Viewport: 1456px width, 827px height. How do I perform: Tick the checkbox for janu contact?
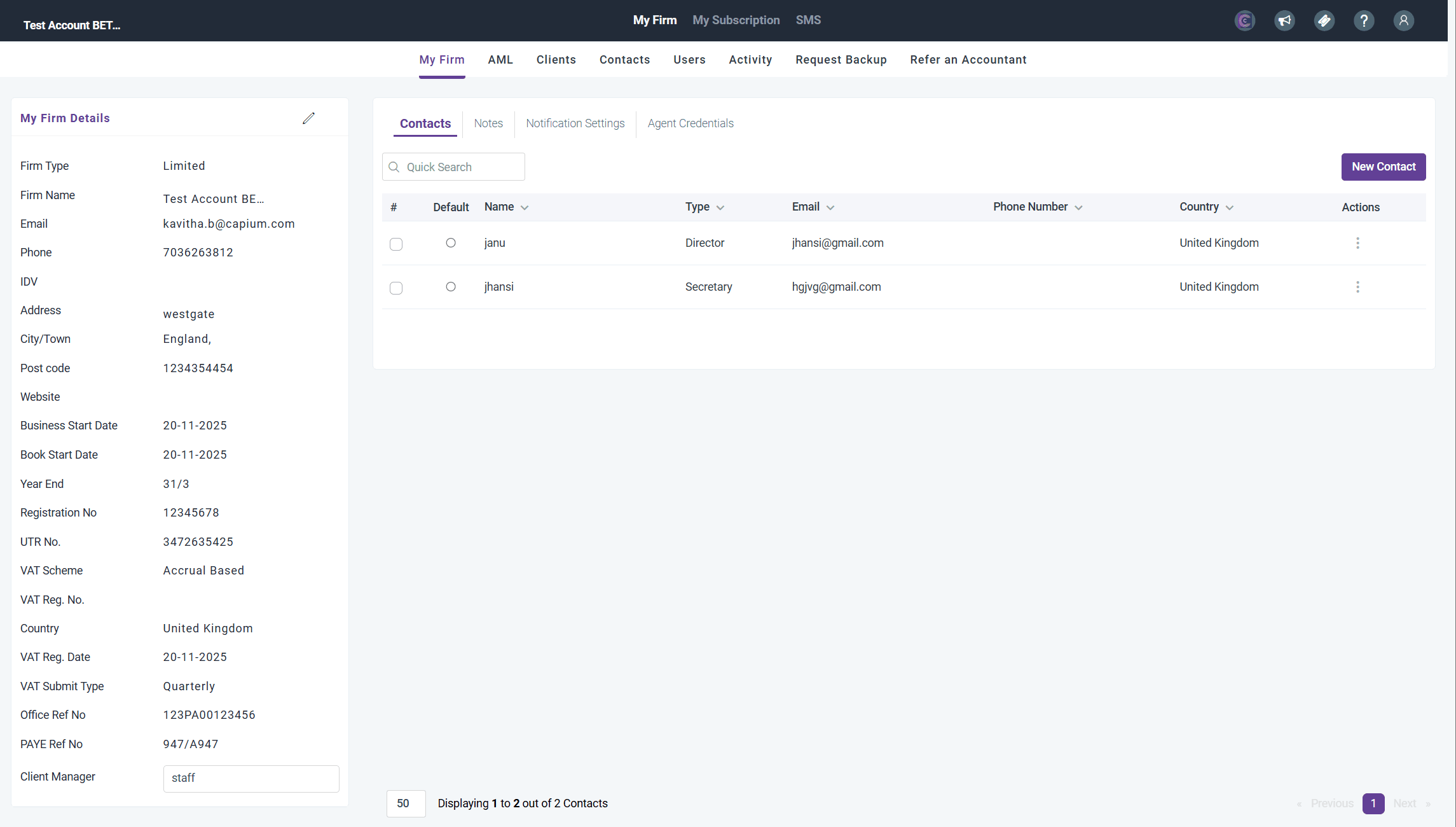396,244
